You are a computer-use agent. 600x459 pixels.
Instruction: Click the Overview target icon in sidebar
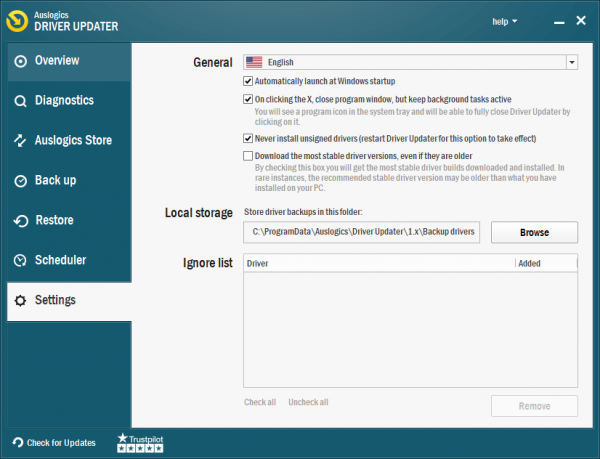20,61
